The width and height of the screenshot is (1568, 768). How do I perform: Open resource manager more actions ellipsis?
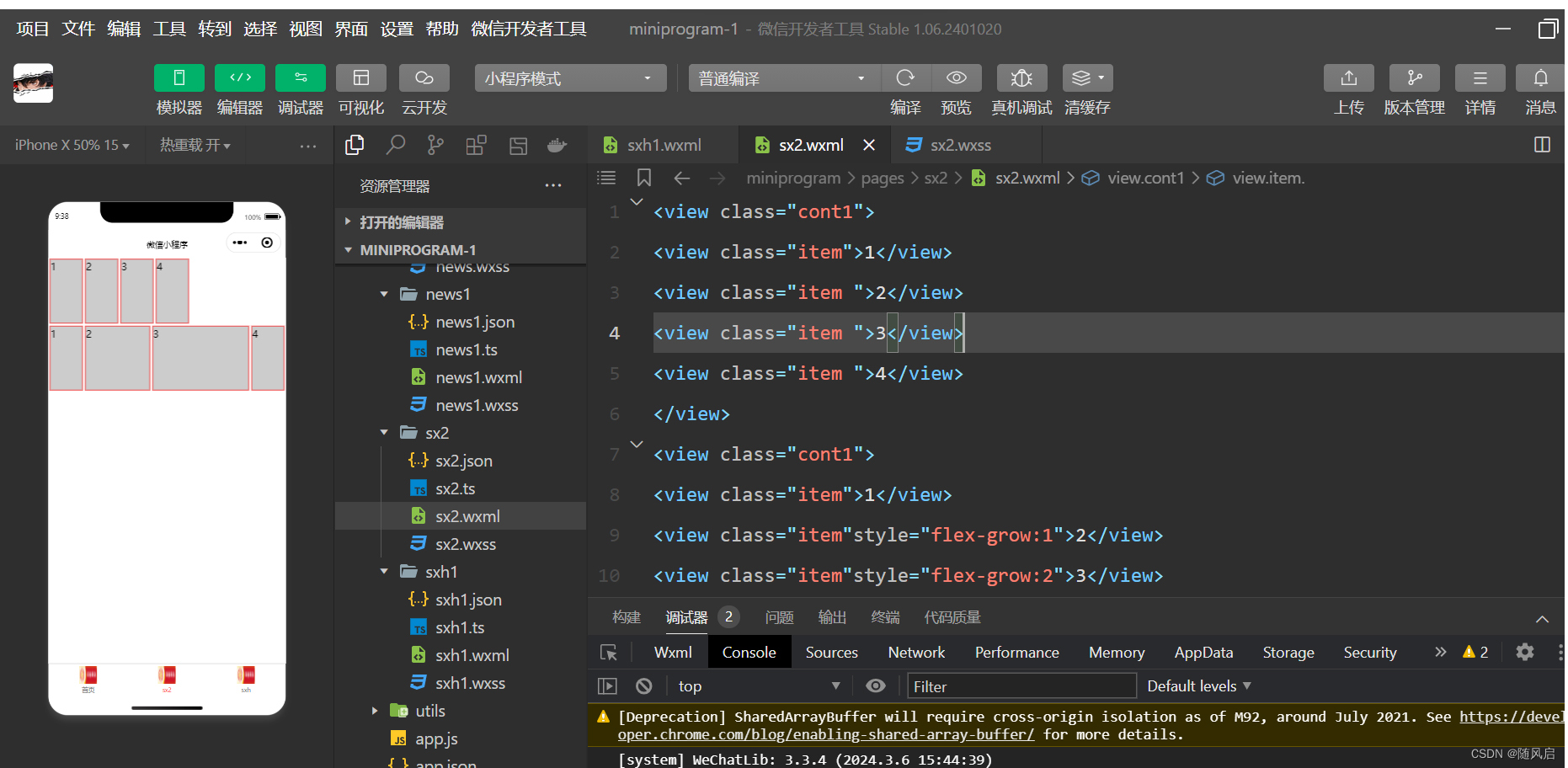click(x=553, y=185)
